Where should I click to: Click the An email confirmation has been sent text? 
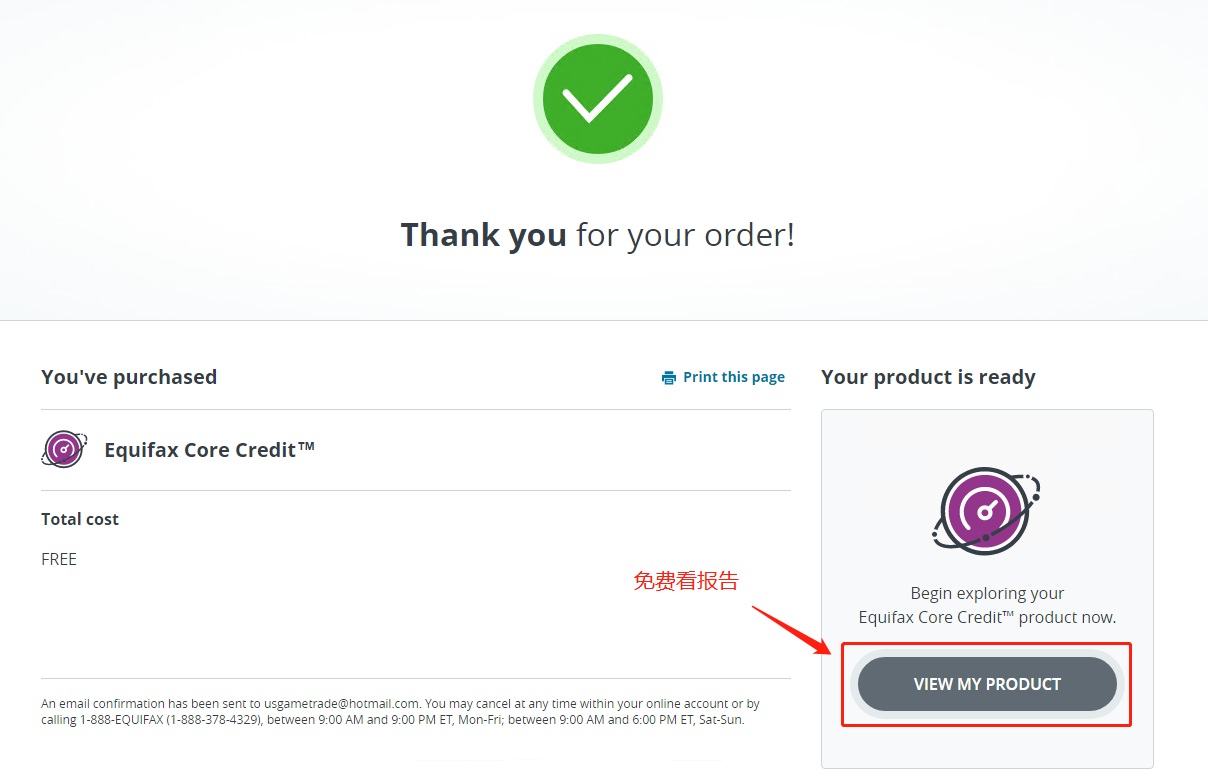tap(151, 704)
